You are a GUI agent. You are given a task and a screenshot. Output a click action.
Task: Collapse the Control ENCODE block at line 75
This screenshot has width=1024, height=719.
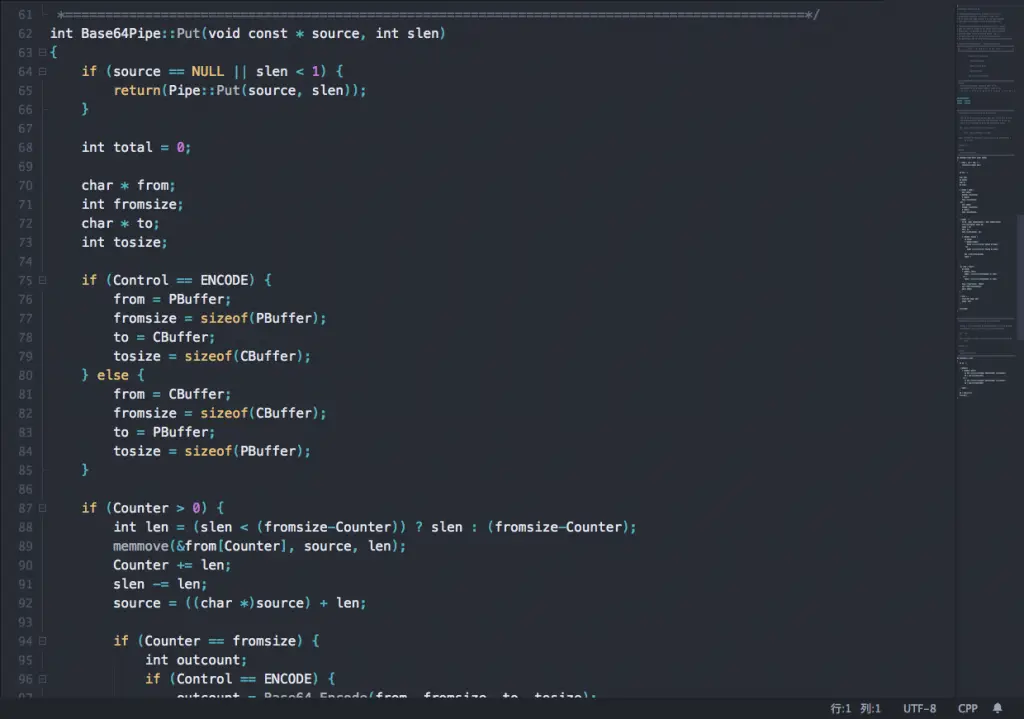tap(42, 280)
